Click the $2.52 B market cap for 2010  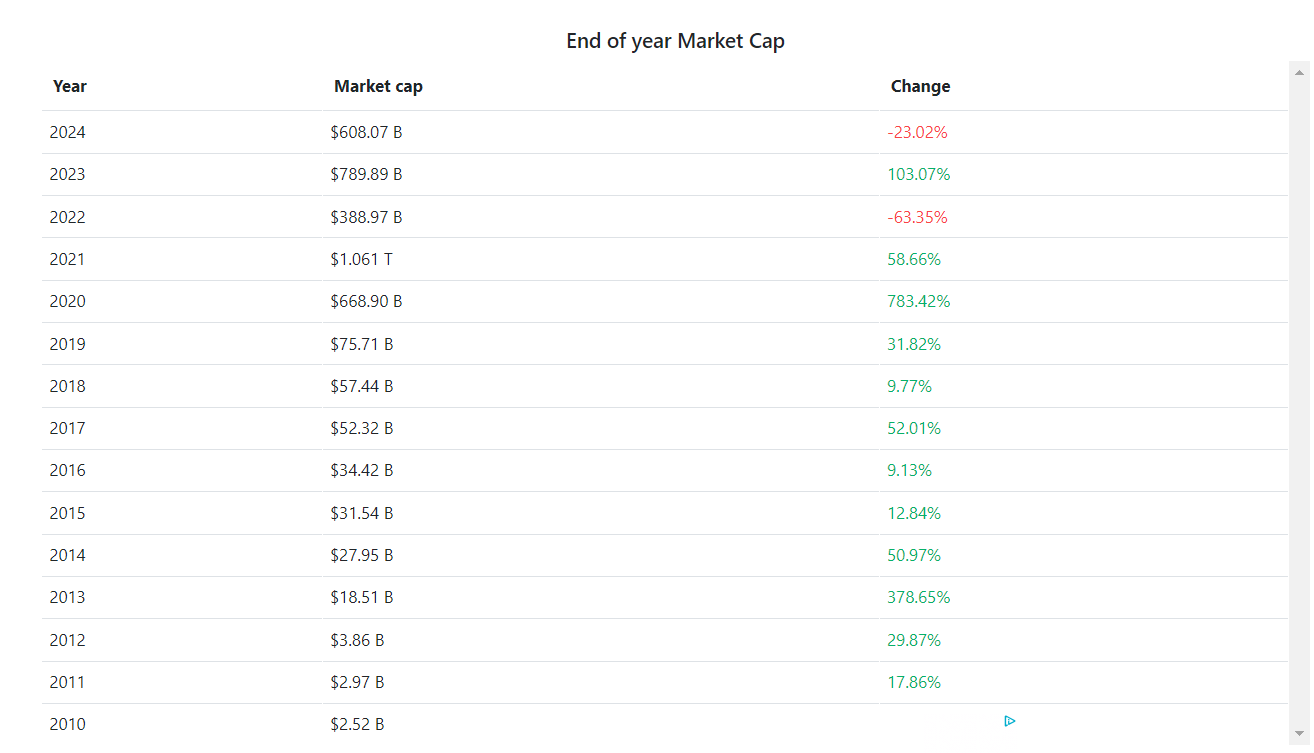point(357,724)
